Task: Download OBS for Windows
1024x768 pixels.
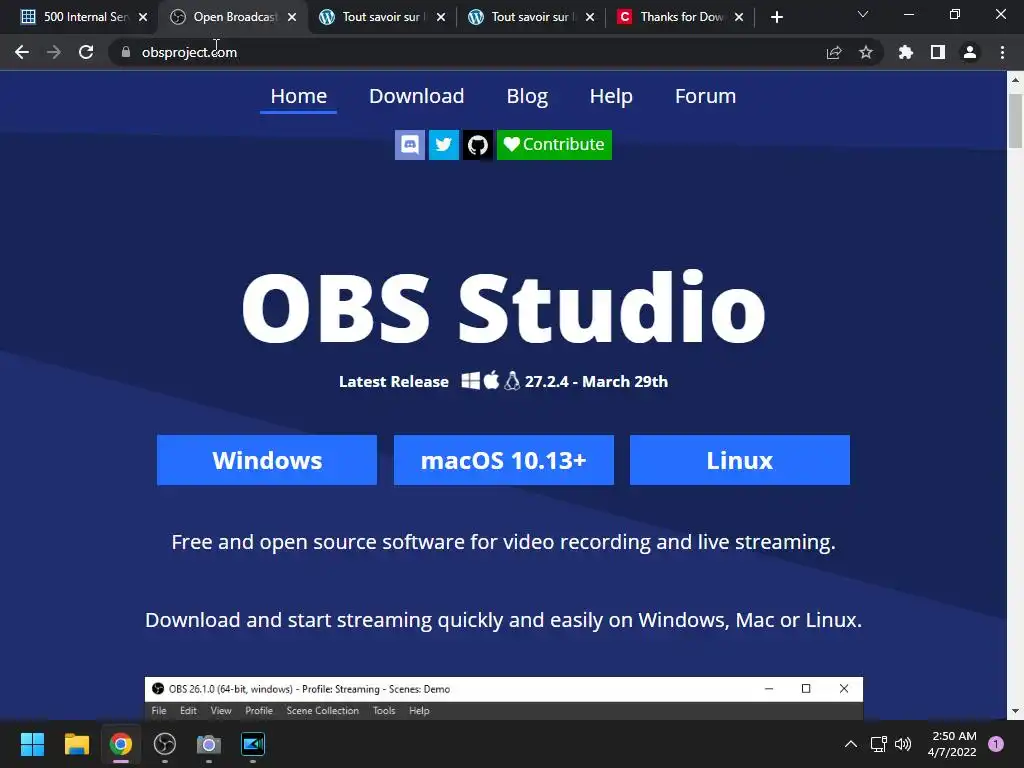Action: 266,460
